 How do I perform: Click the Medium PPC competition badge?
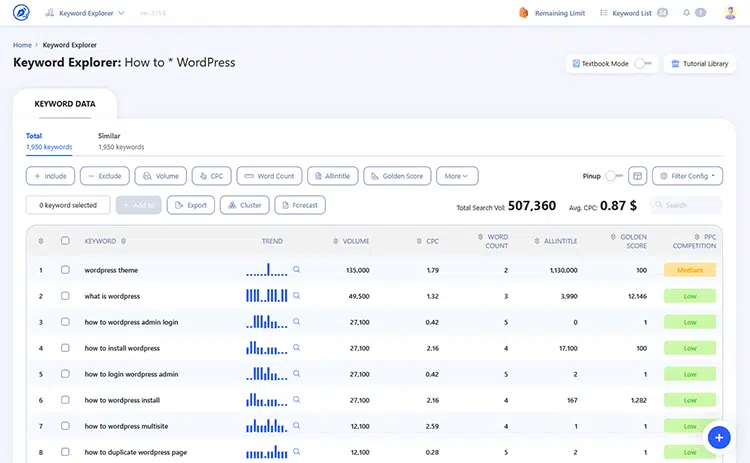point(690,270)
